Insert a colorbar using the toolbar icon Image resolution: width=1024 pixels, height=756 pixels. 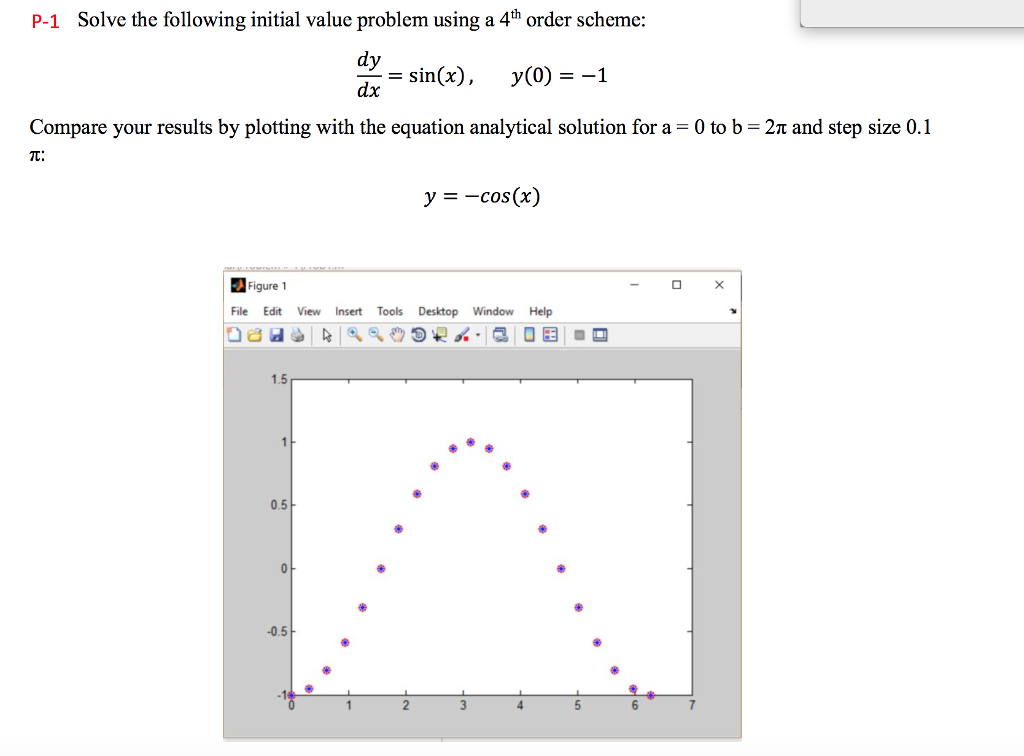click(530, 335)
